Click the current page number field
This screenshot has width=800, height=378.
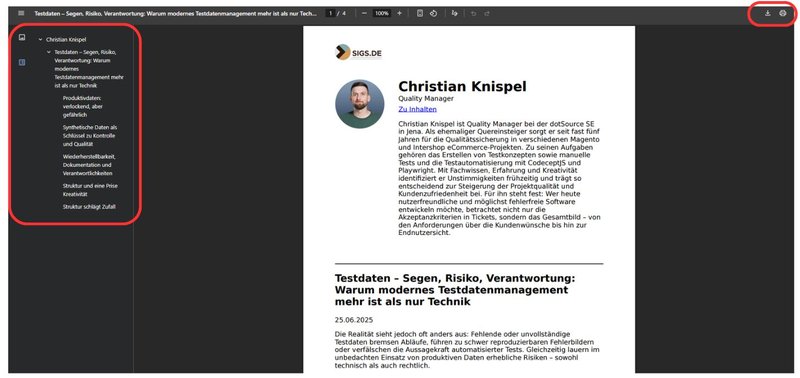(x=331, y=13)
